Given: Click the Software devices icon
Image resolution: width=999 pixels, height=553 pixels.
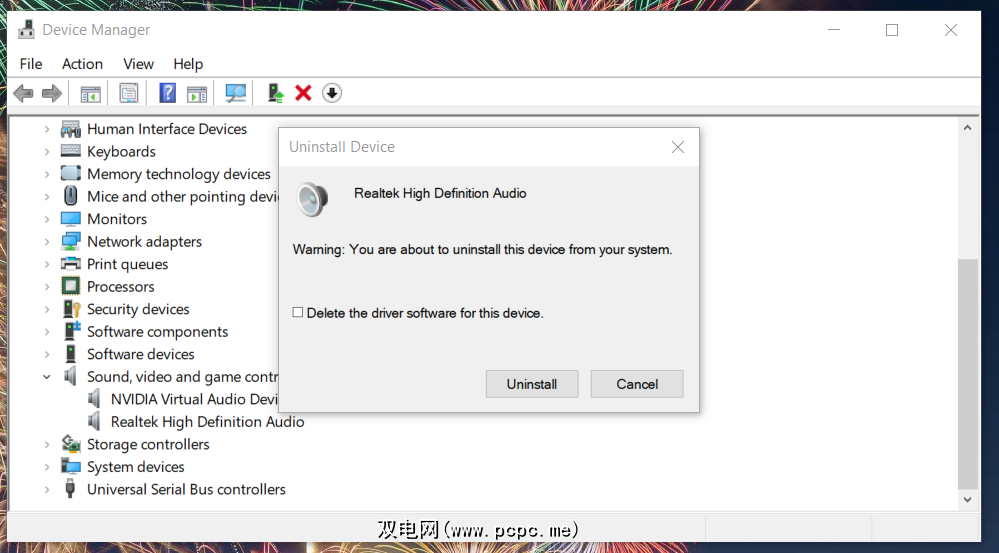Looking at the screenshot, I should click(x=70, y=354).
